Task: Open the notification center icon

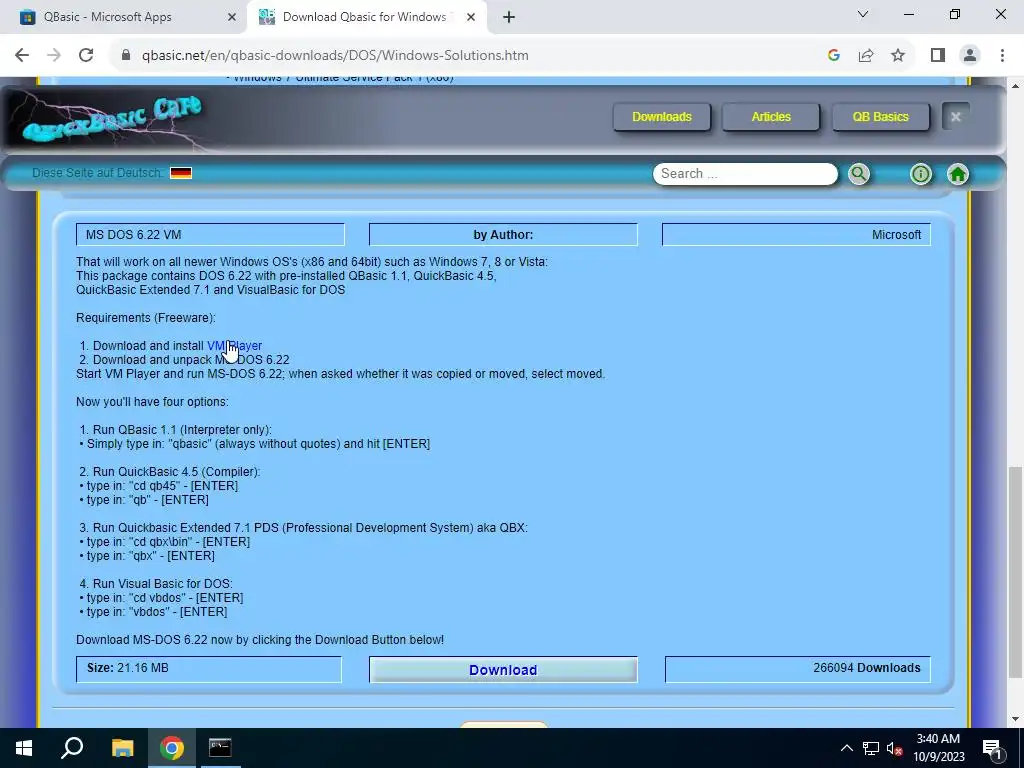Action: click(x=992, y=748)
